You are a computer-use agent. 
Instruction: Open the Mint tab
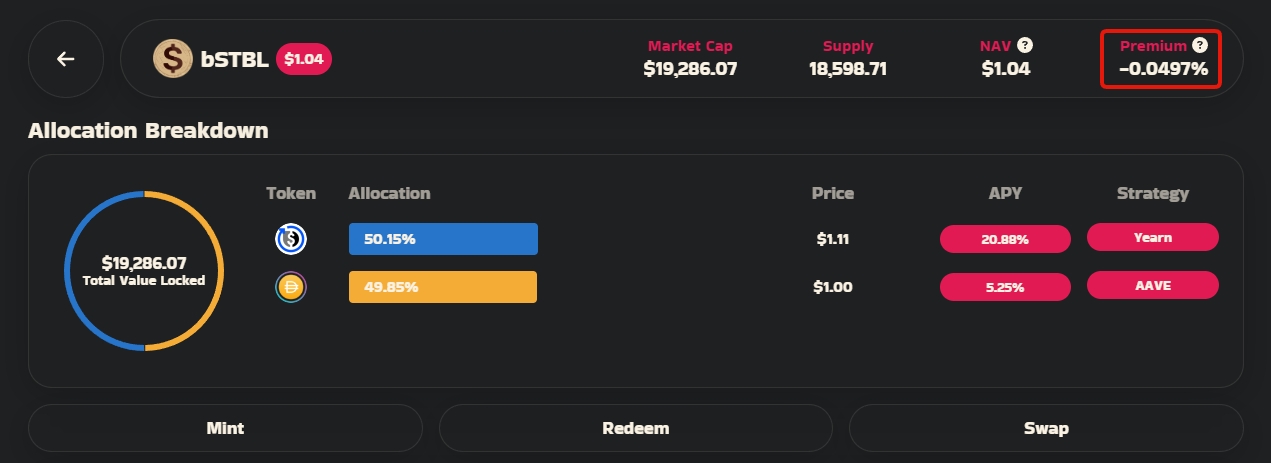[x=225, y=428]
